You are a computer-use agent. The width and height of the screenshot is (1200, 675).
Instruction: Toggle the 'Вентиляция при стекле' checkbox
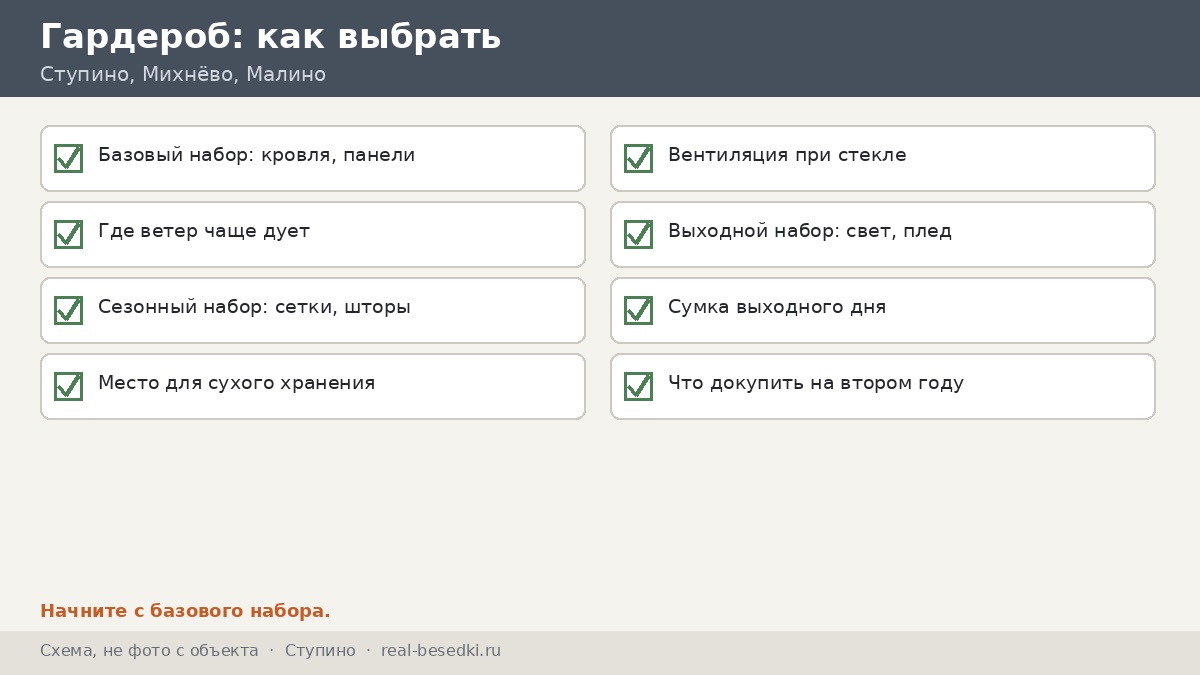638,158
